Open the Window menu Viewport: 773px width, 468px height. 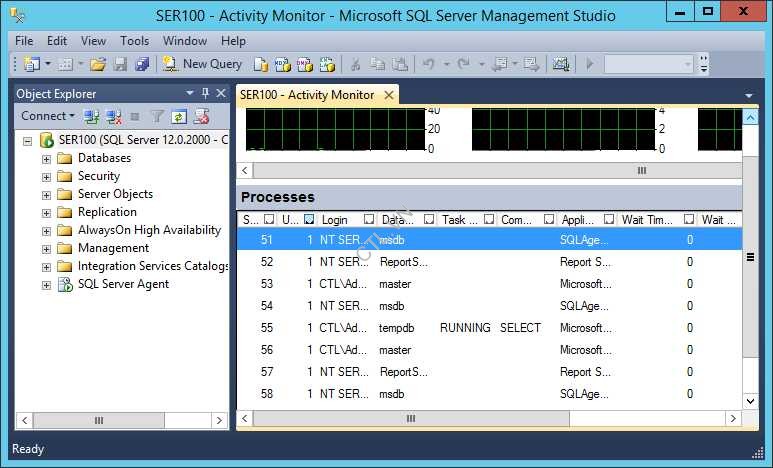(x=185, y=41)
